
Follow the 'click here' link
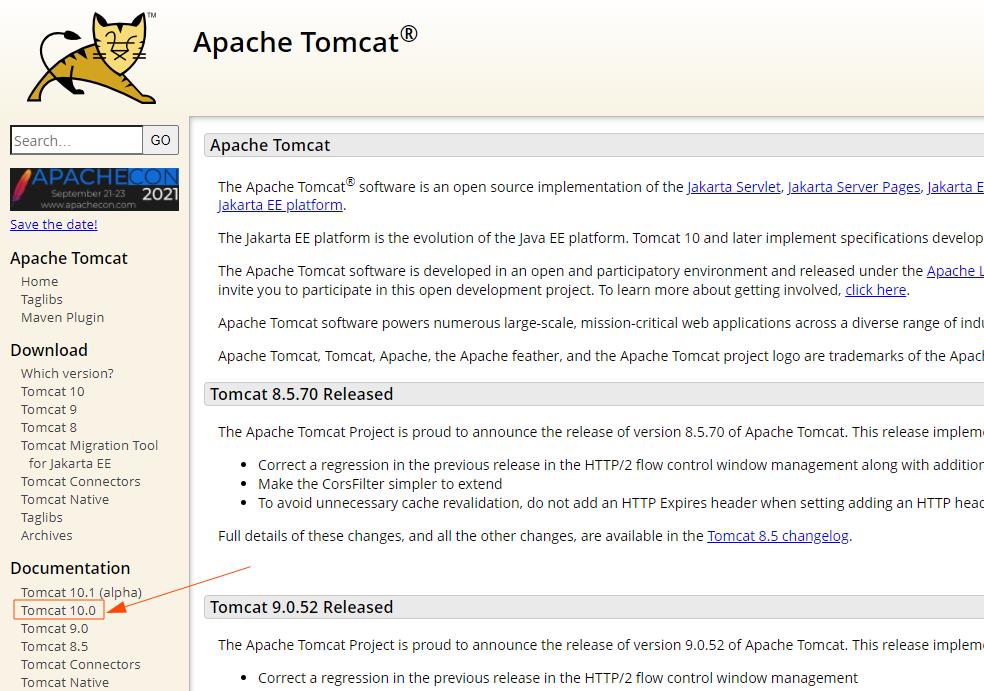875,290
